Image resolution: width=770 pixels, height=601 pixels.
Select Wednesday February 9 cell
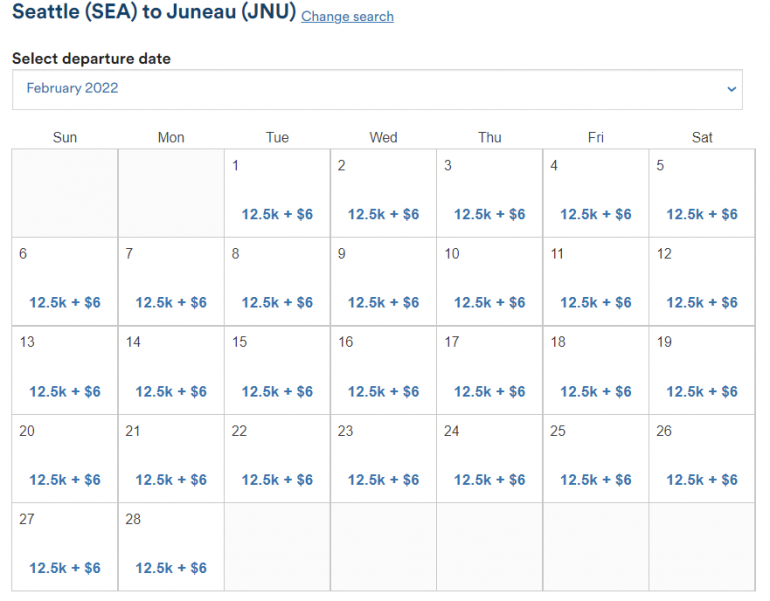click(x=383, y=281)
